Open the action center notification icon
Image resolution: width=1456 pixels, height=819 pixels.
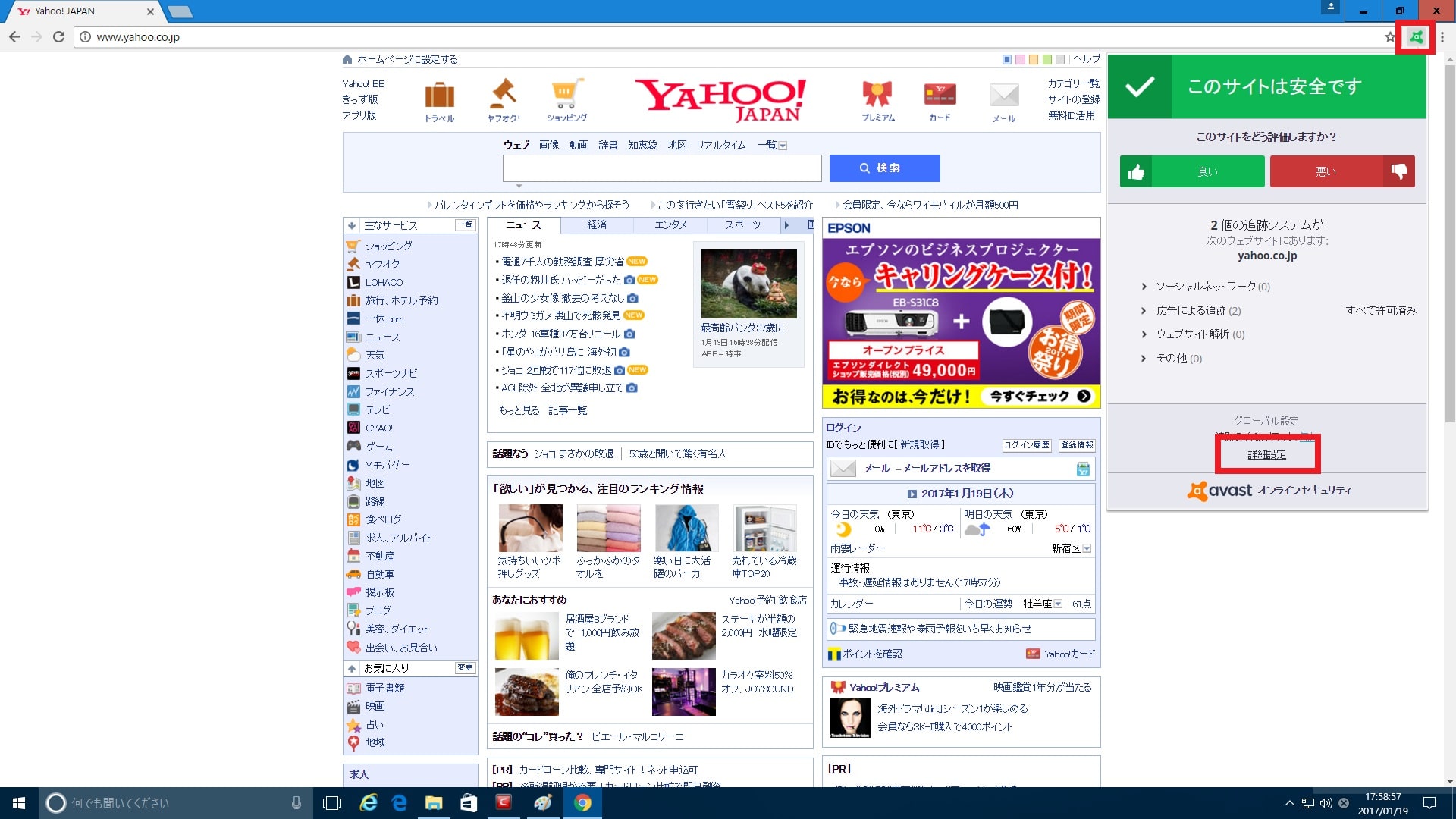pos(1429,803)
